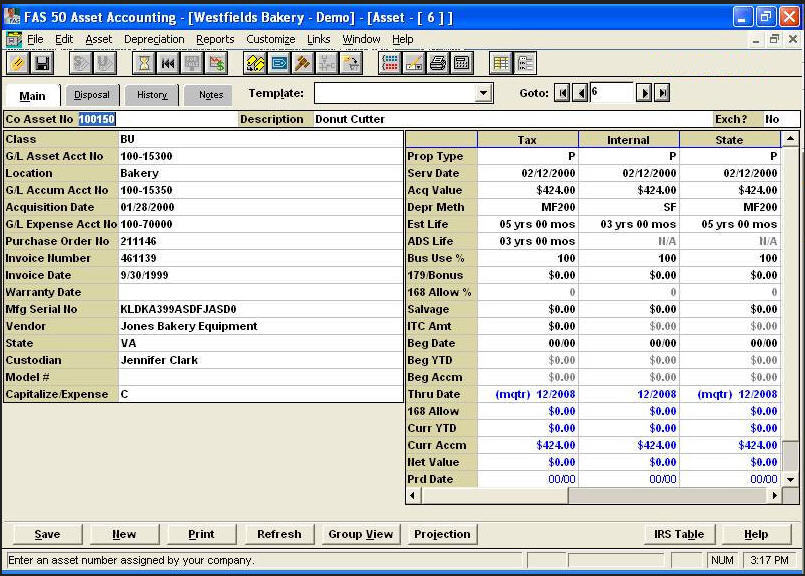Click the folder transfer arrow toolbar icon
This screenshot has height=576, width=805.
[352, 64]
